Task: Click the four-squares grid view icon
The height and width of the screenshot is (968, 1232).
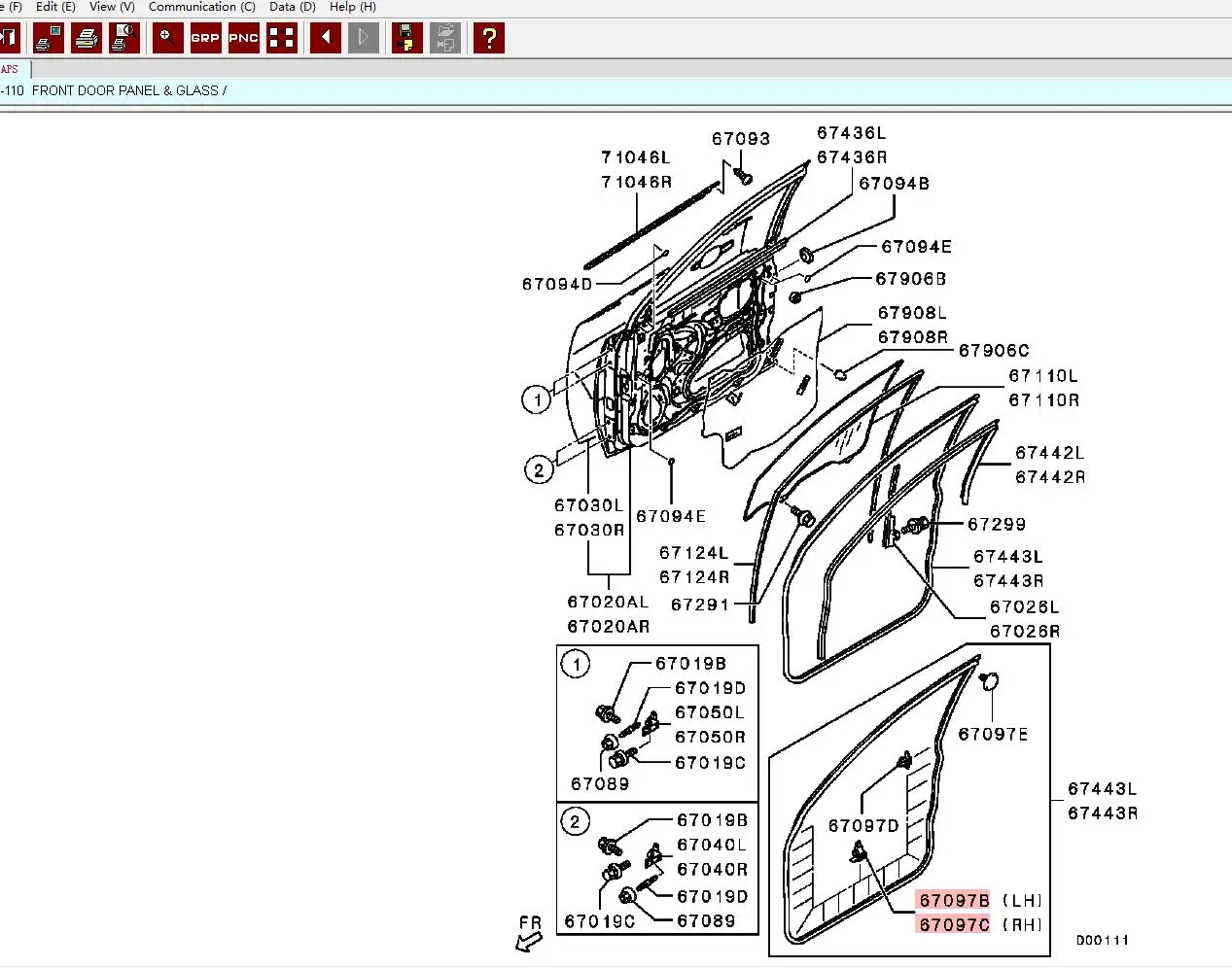Action: (282, 38)
